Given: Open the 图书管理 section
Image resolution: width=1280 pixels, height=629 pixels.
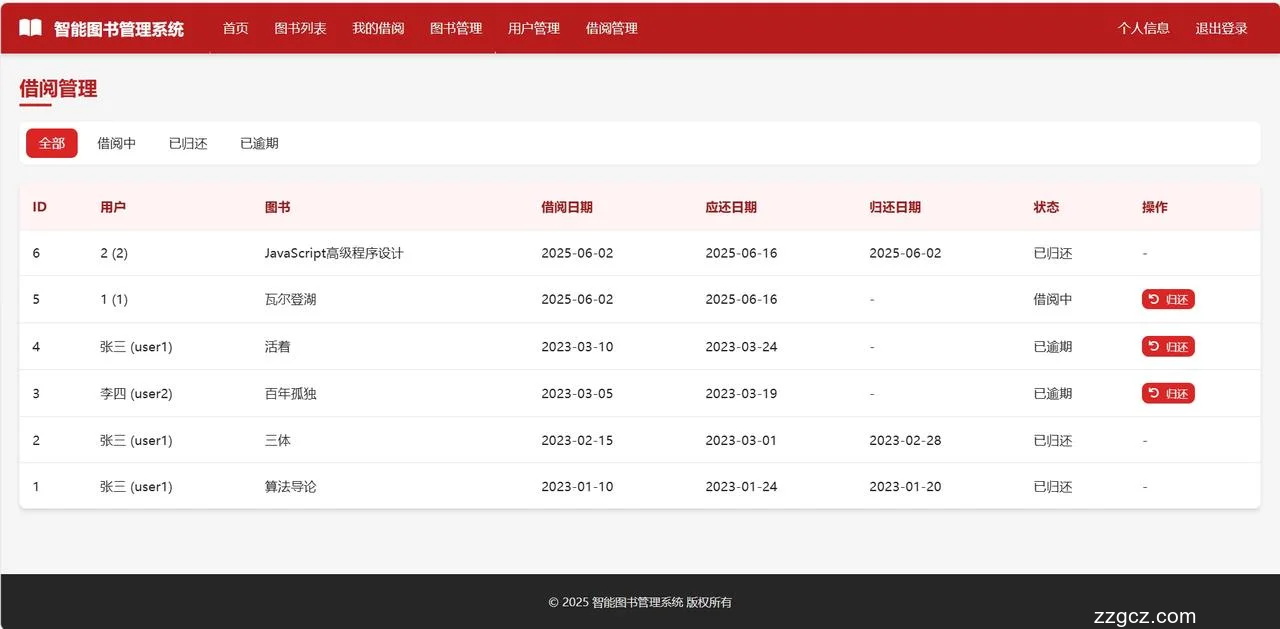Looking at the screenshot, I should (455, 28).
